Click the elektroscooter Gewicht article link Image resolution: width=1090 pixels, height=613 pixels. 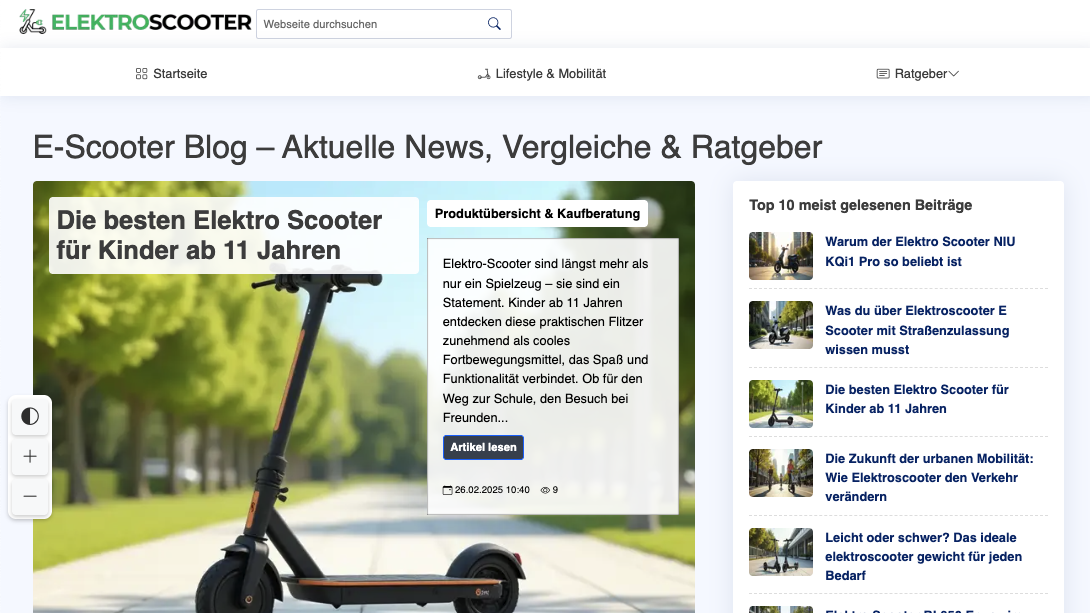click(924, 556)
